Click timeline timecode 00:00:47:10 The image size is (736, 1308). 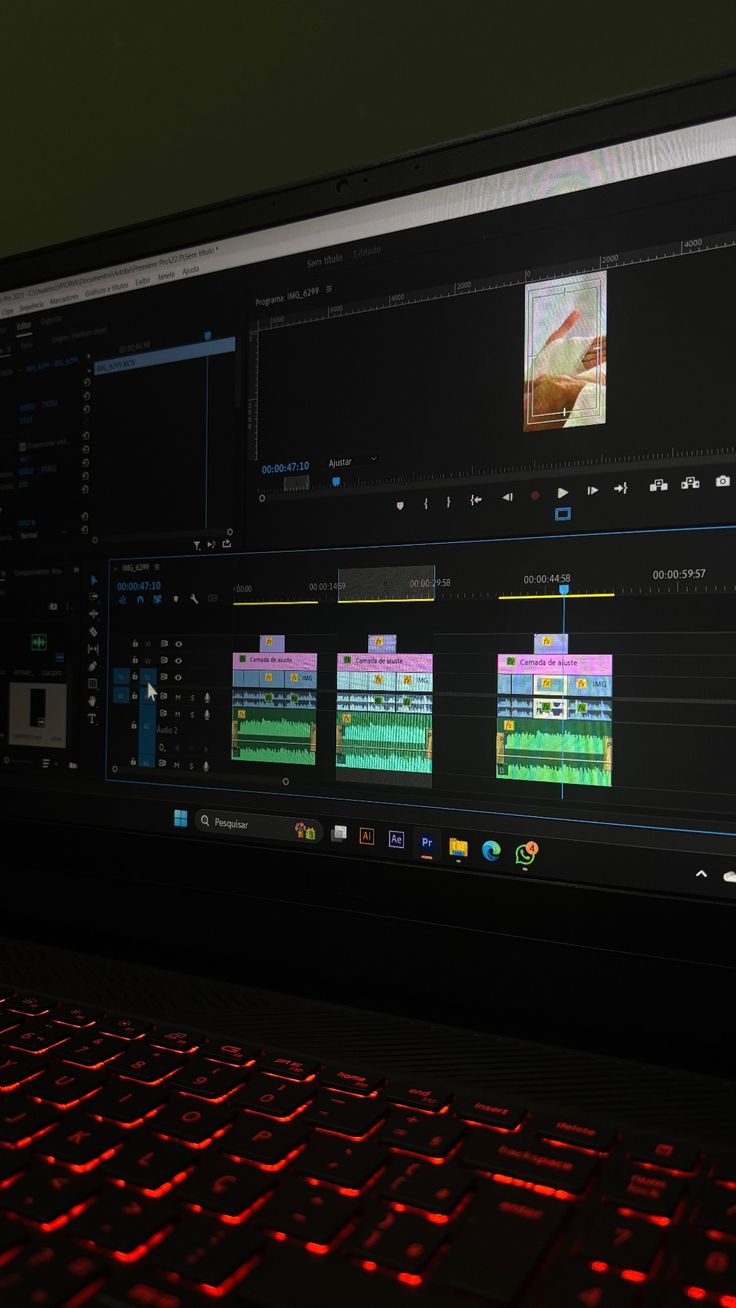click(x=139, y=586)
